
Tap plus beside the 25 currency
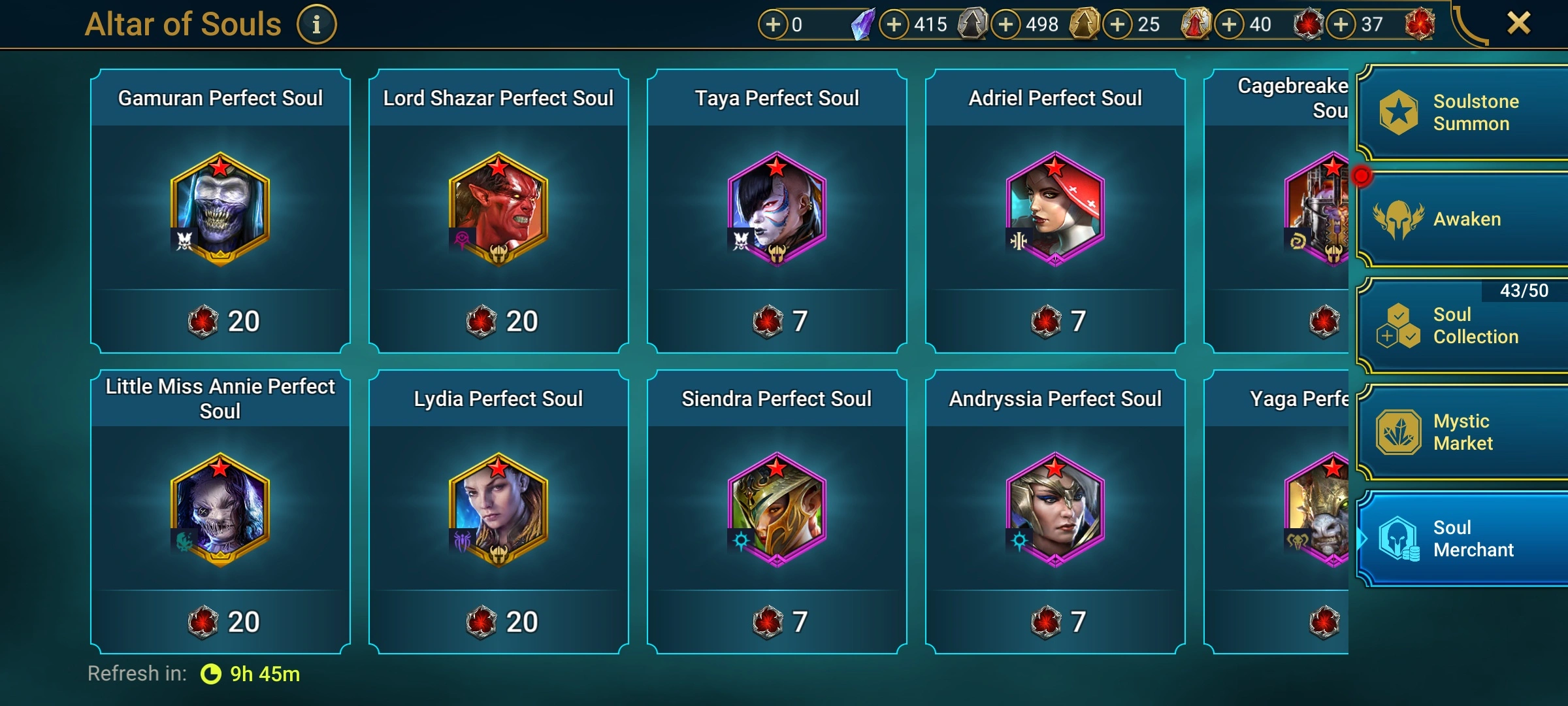click(x=1118, y=25)
